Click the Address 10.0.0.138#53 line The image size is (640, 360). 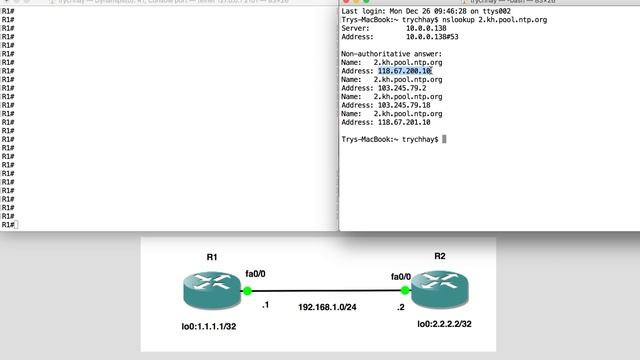pos(400,37)
